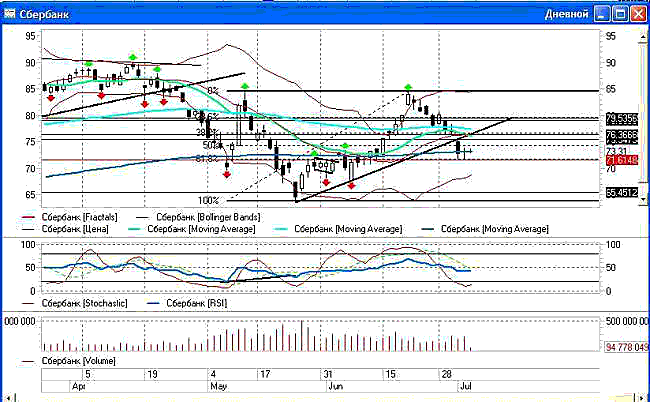Click the price pane scroll down arrow

(x=644, y=200)
